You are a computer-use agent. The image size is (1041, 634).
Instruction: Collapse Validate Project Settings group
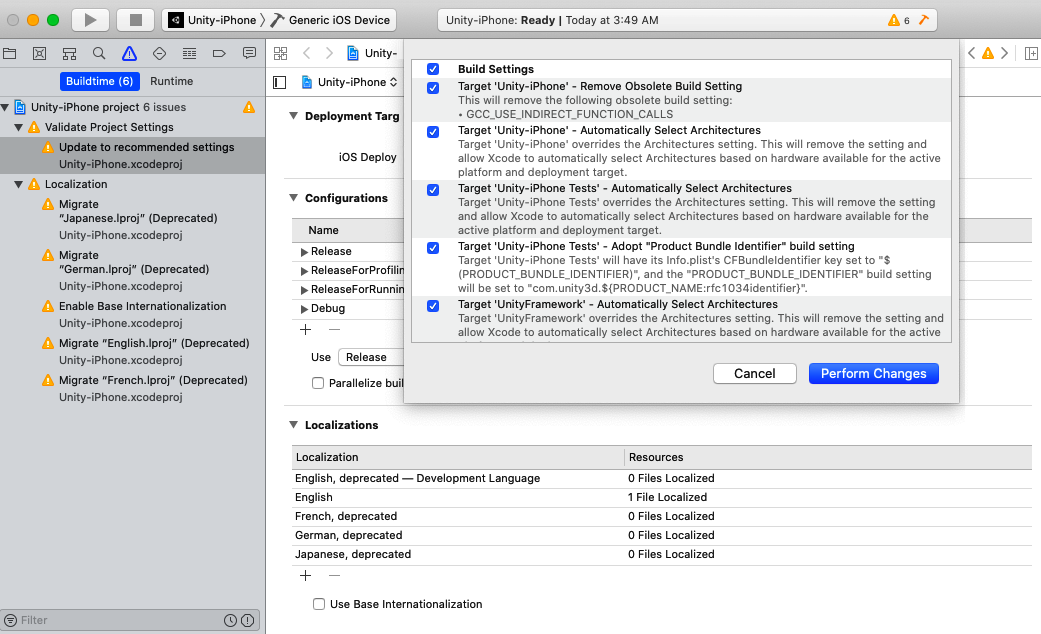tap(19, 127)
